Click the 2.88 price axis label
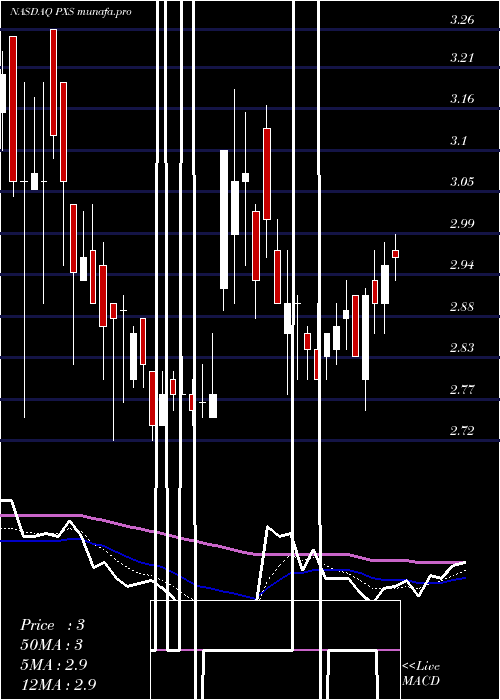This screenshot has width=500, height=700. click(x=462, y=307)
